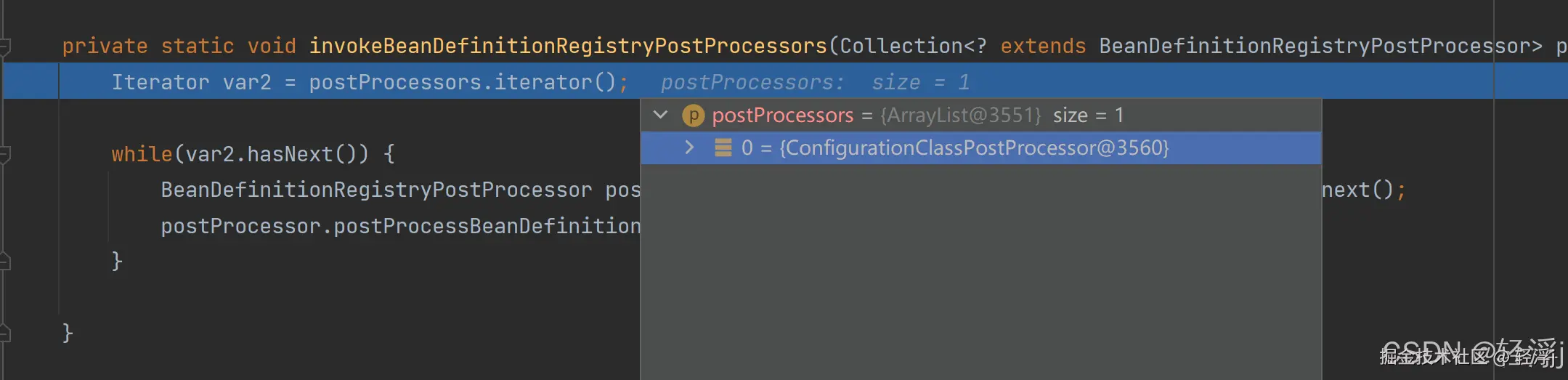Click the fold end marker at the method closing brace
This screenshot has height=380, width=1568.
[4, 333]
